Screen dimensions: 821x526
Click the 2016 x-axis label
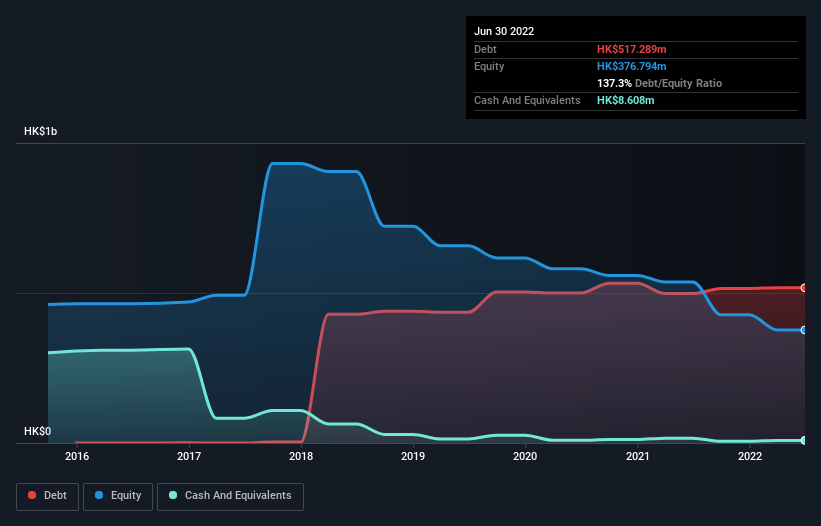[x=77, y=456]
